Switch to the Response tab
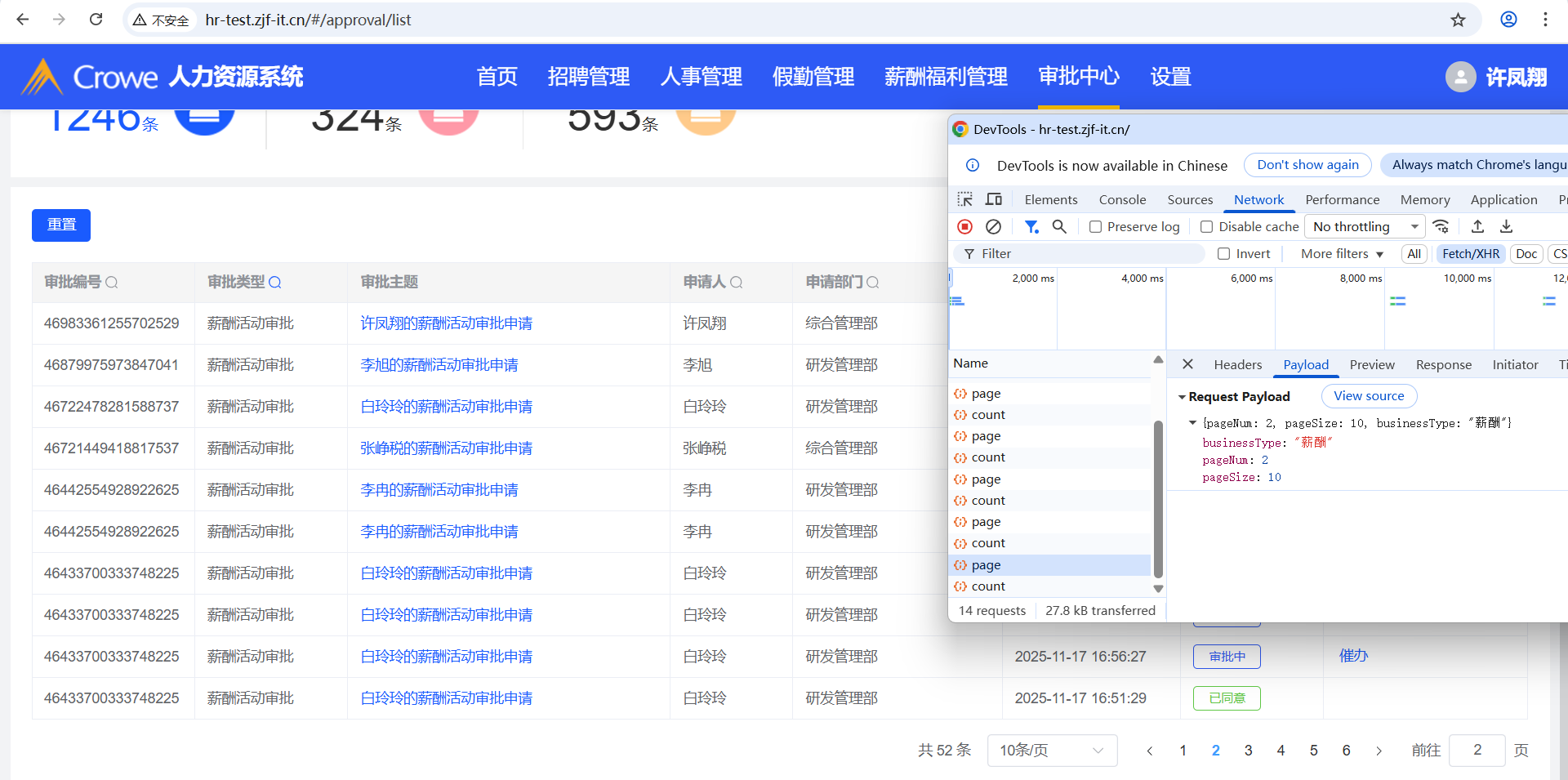1568x780 pixels. [x=1443, y=364]
